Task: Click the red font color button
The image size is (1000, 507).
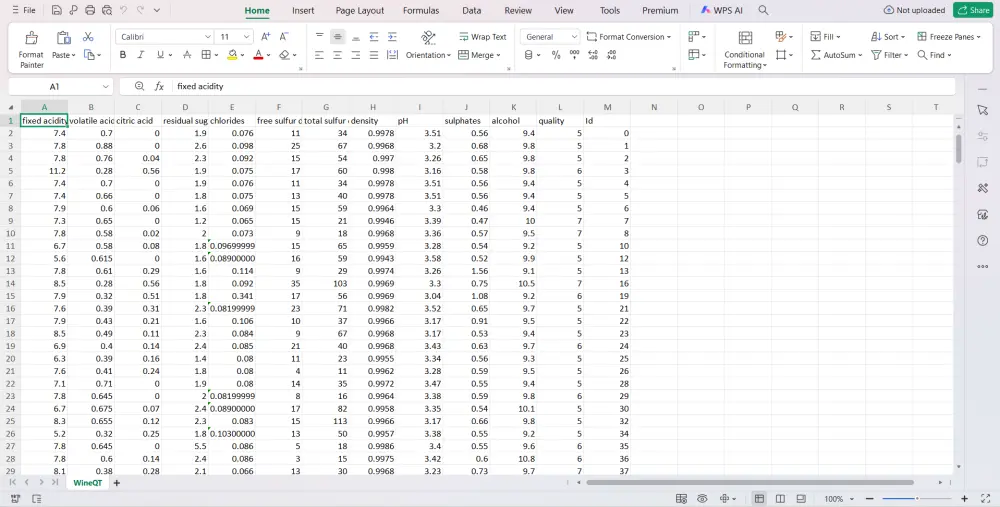Action: (x=258, y=55)
